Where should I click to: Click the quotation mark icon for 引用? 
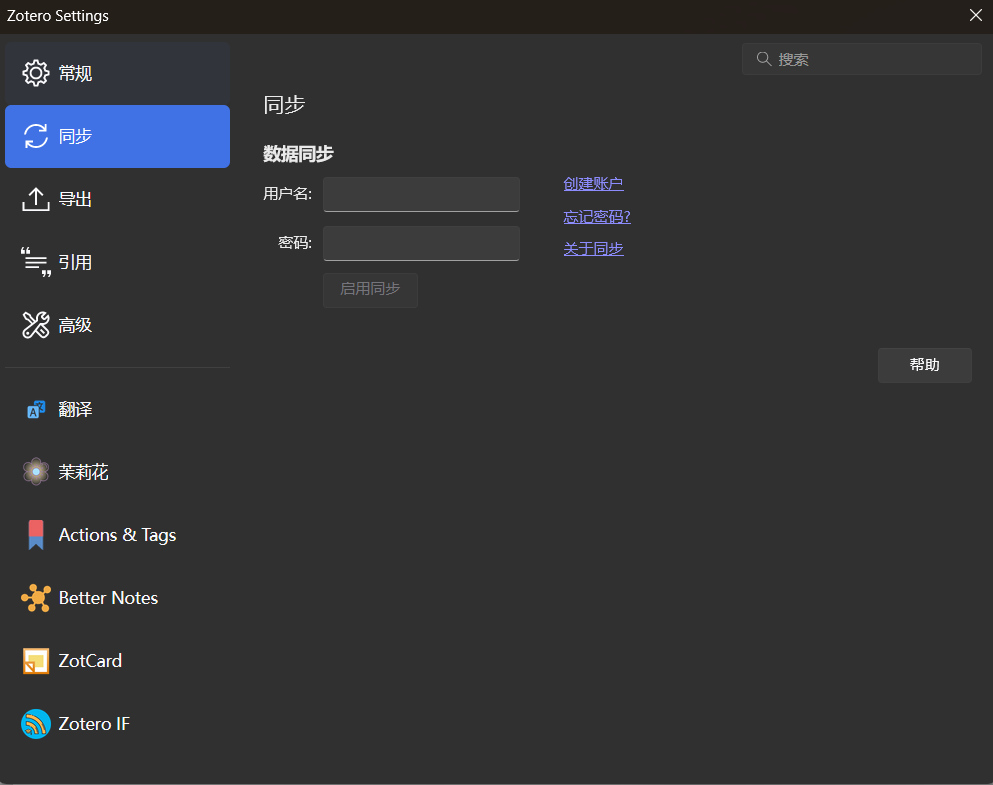(x=36, y=262)
